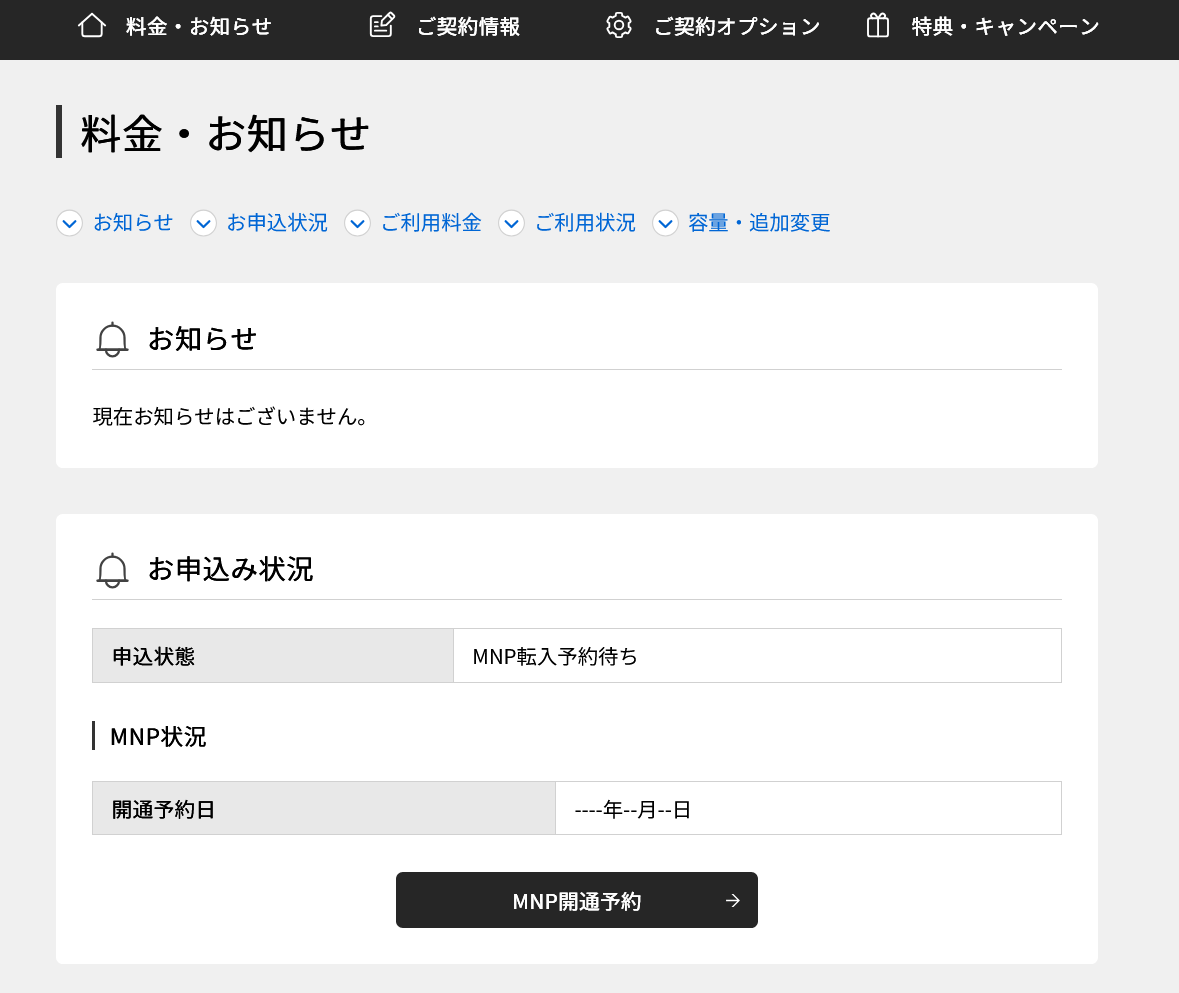Click the bell icon next to お知らせ heading
Viewport: 1179px width, 993px height.
click(x=112, y=339)
